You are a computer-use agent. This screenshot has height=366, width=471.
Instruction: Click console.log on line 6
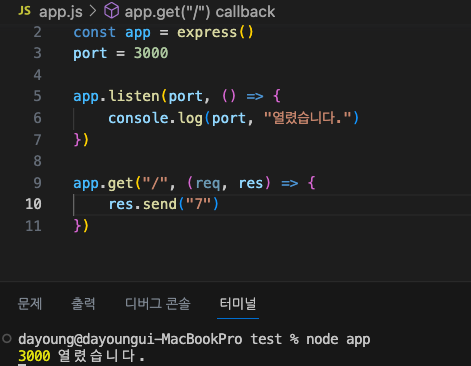tap(155, 118)
